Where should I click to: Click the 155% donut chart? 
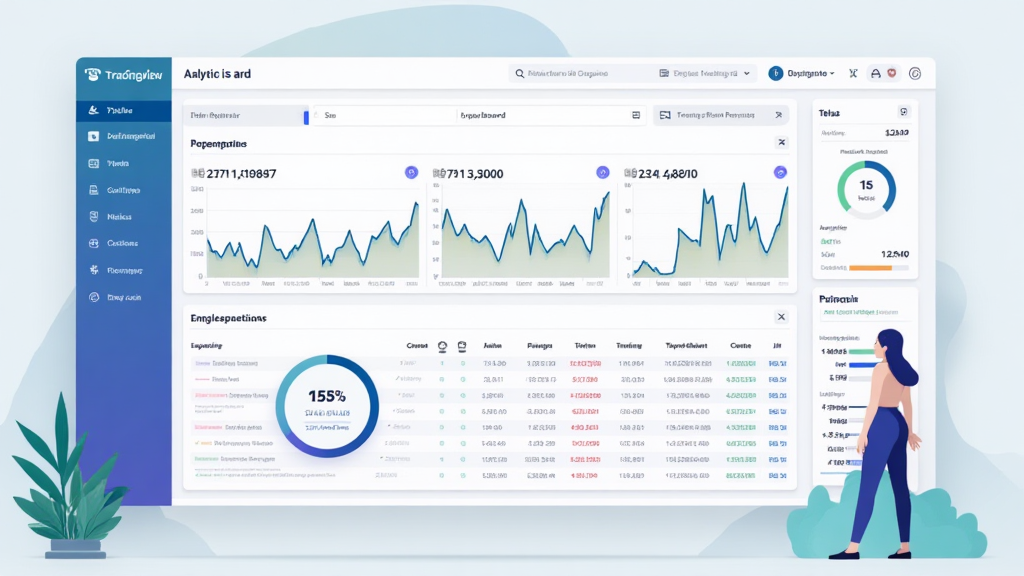327,406
